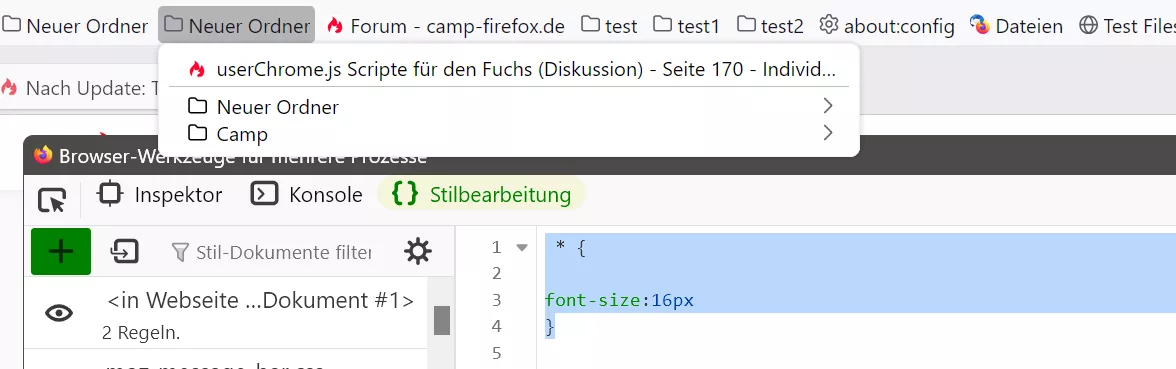The width and height of the screenshot is (1176, 369).
Task: Switch to the Konsole tab
Action: click(307, 195)
